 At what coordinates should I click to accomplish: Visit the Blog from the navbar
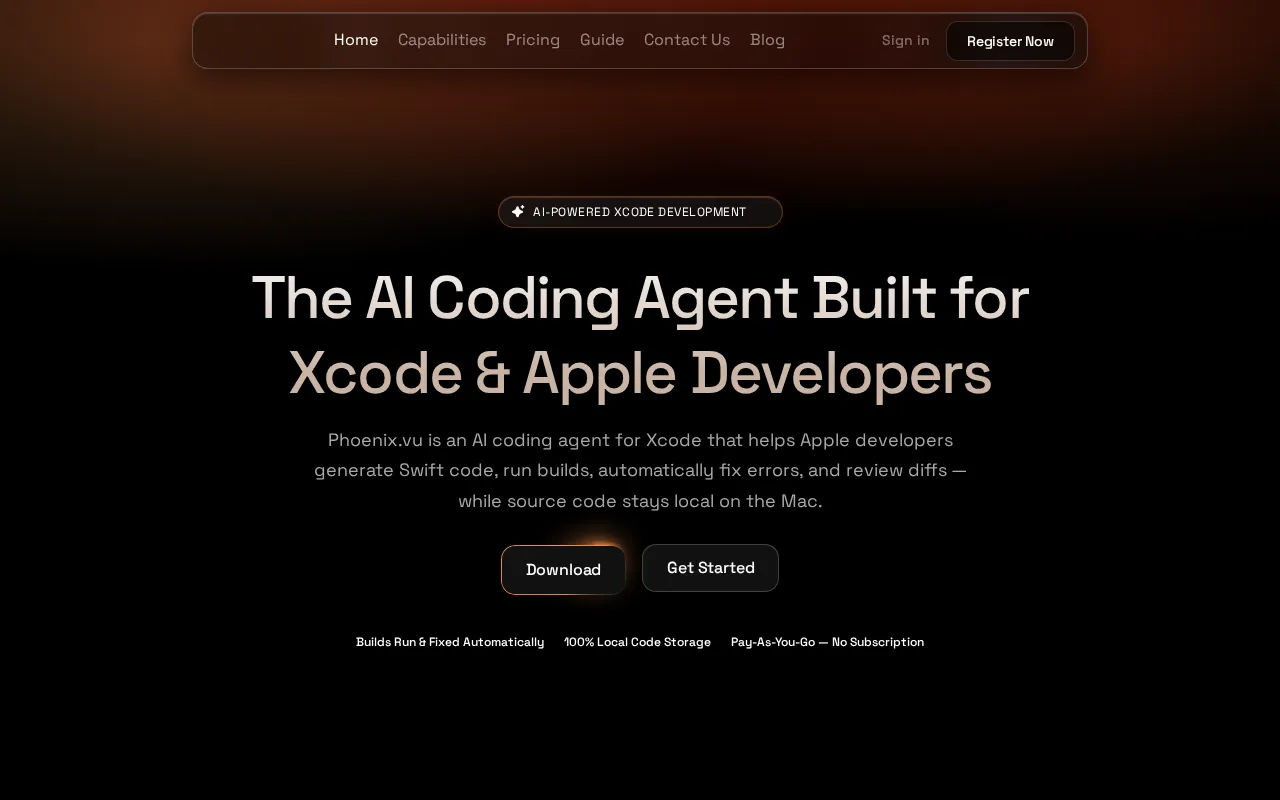click(x=767, y=40)
